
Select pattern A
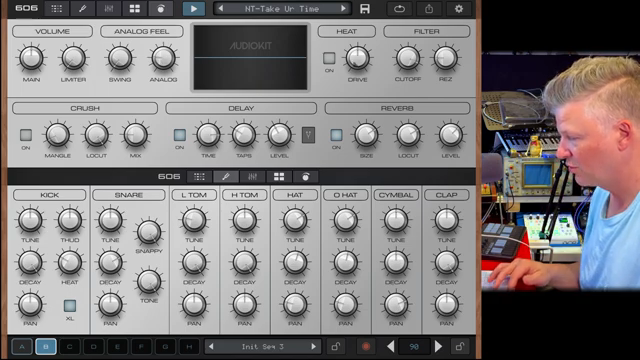tap(22, 347)
